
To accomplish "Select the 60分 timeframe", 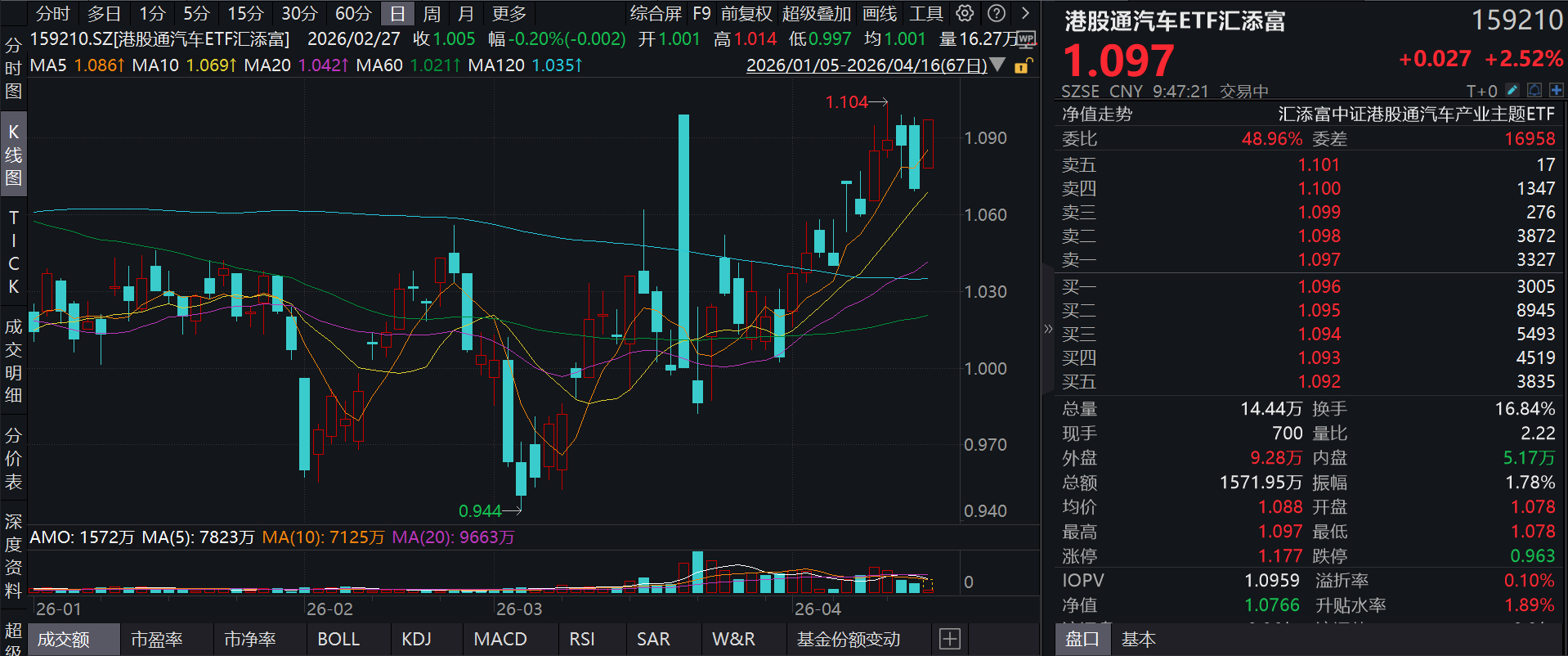I will pyautogui.click(x=353, y=13).
